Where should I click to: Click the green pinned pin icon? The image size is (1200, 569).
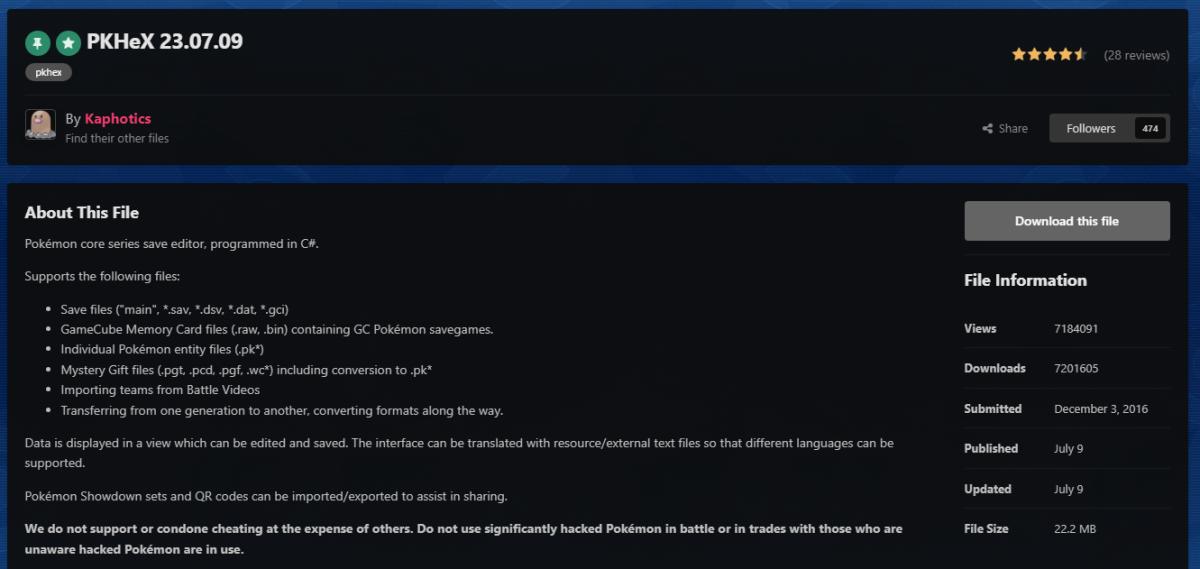tap(37, 43)
